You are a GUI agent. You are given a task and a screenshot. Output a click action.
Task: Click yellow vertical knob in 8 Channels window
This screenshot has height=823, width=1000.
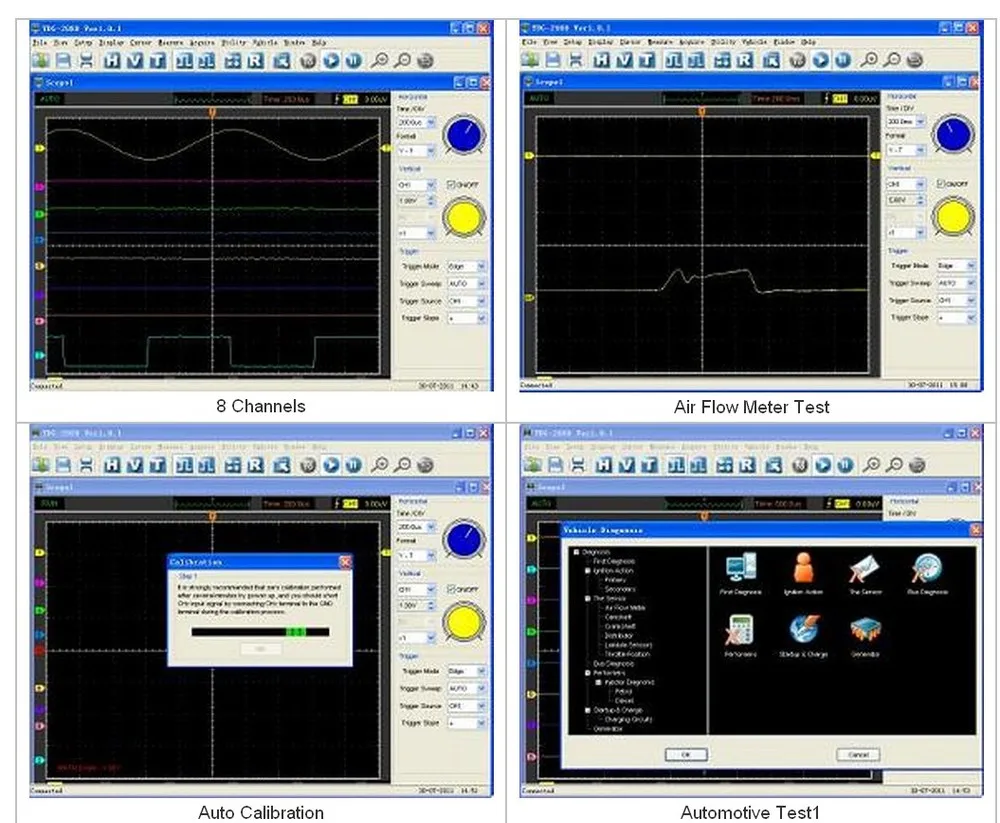[464, 218]
